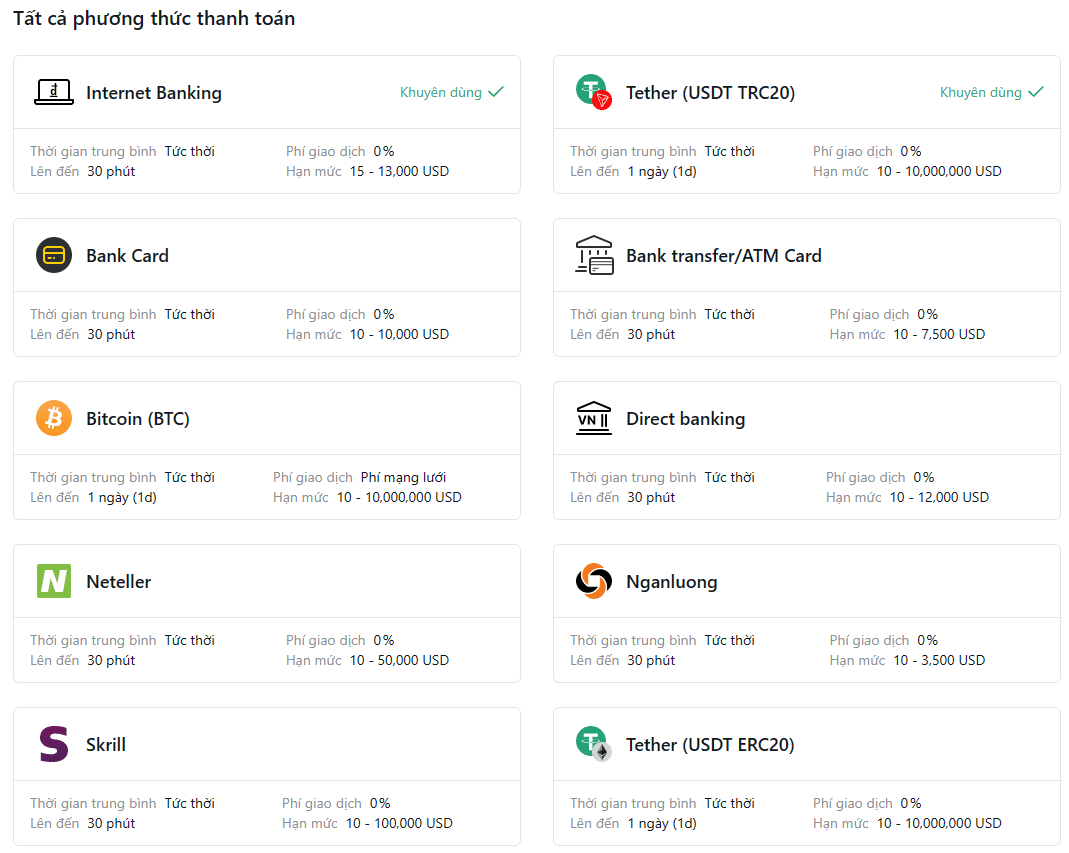Image resolution: width=1069 pixels, height=853 pixels.
Task: Click Khuyên dùng badge on Tether TRC20
Action: tap(991, 92)
